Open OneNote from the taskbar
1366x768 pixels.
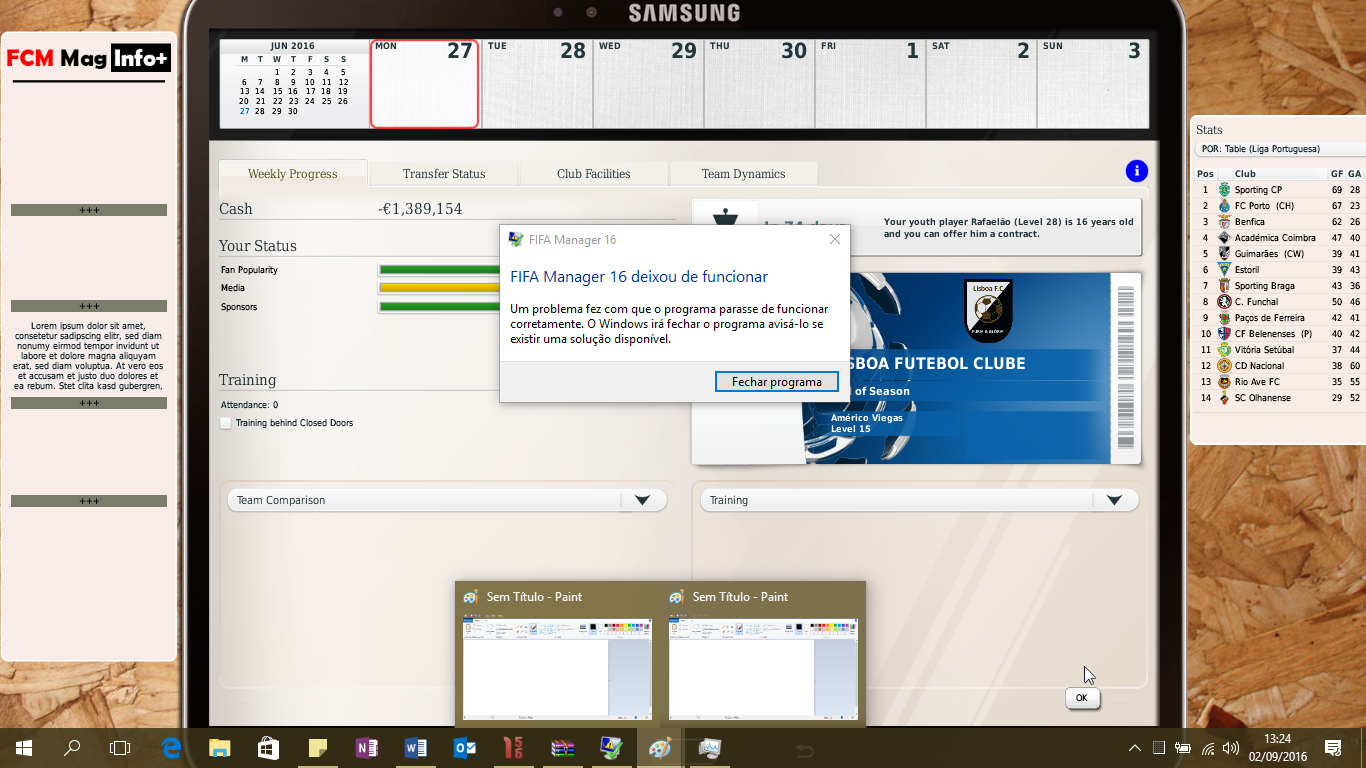tap(366, 747)
